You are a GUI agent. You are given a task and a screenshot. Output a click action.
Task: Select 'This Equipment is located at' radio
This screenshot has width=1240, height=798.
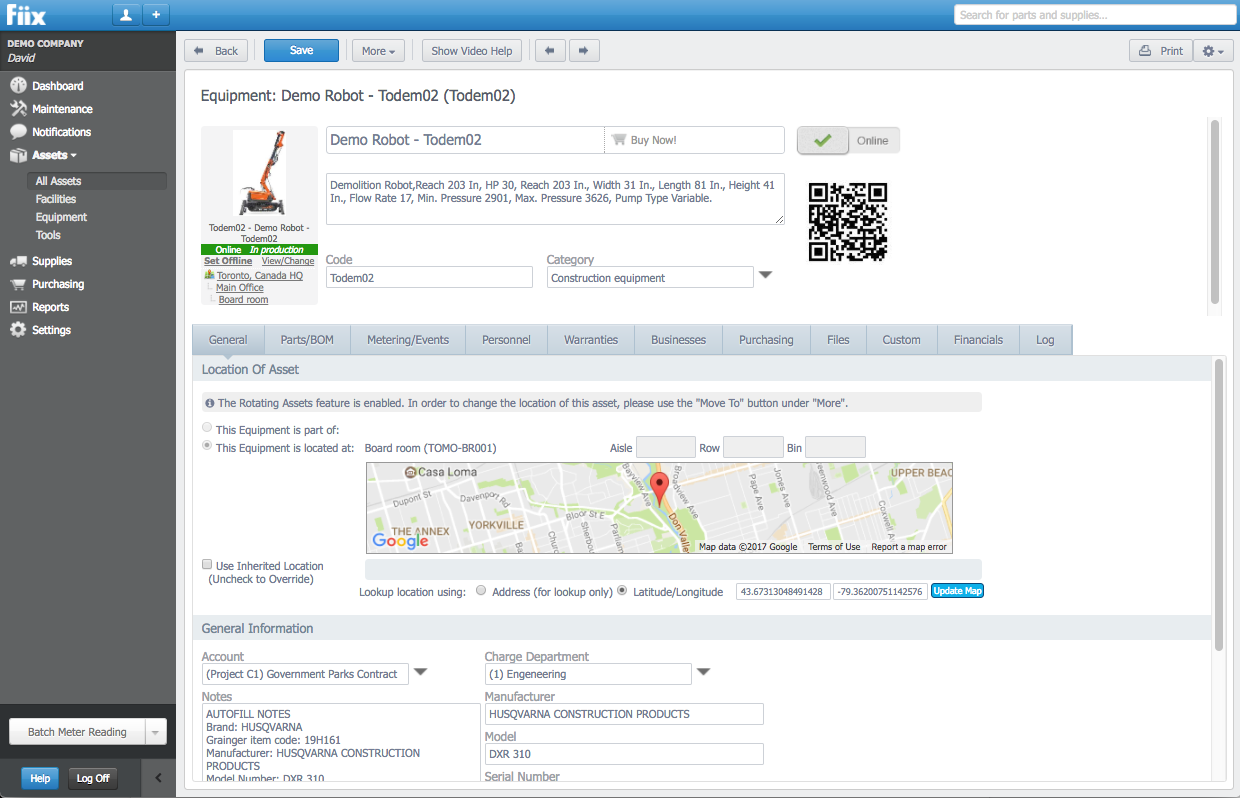pyautogui.click(x=208, y=446)
